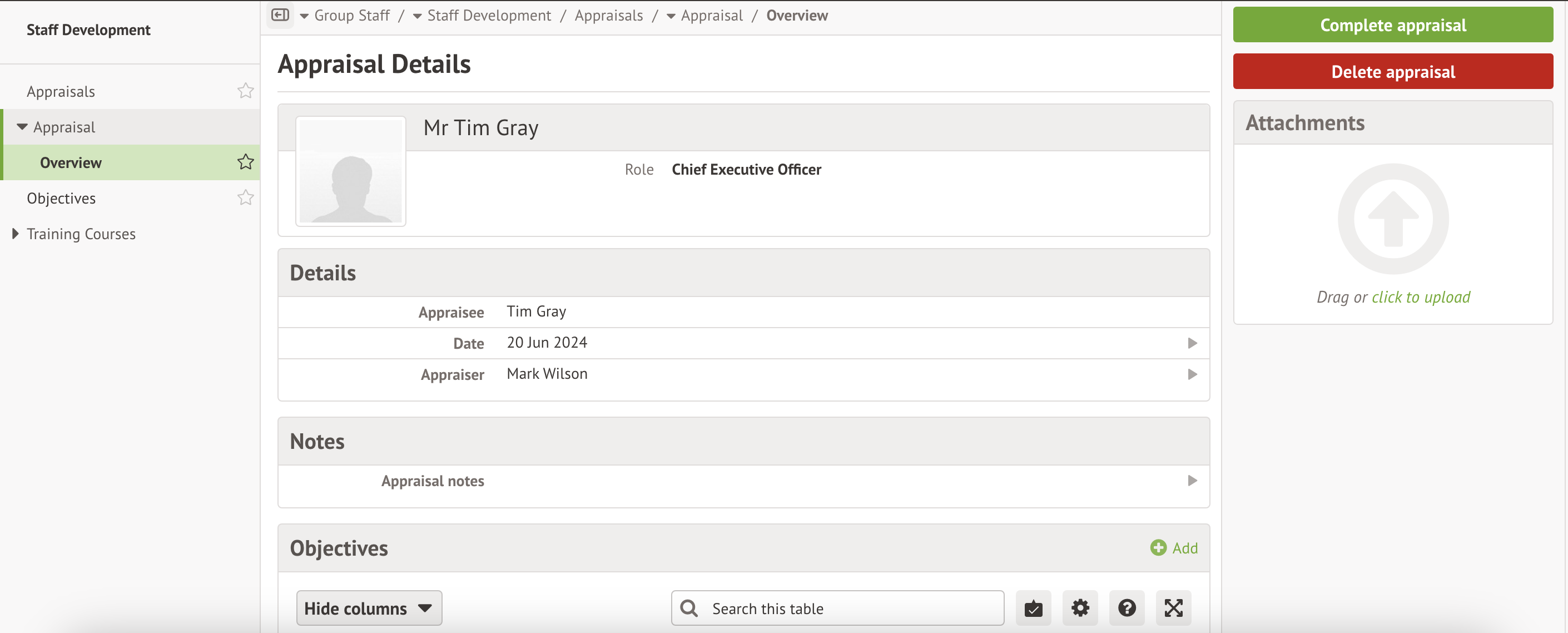
Task: Click the search magnifier icon in table
Action: coord(689,607)
